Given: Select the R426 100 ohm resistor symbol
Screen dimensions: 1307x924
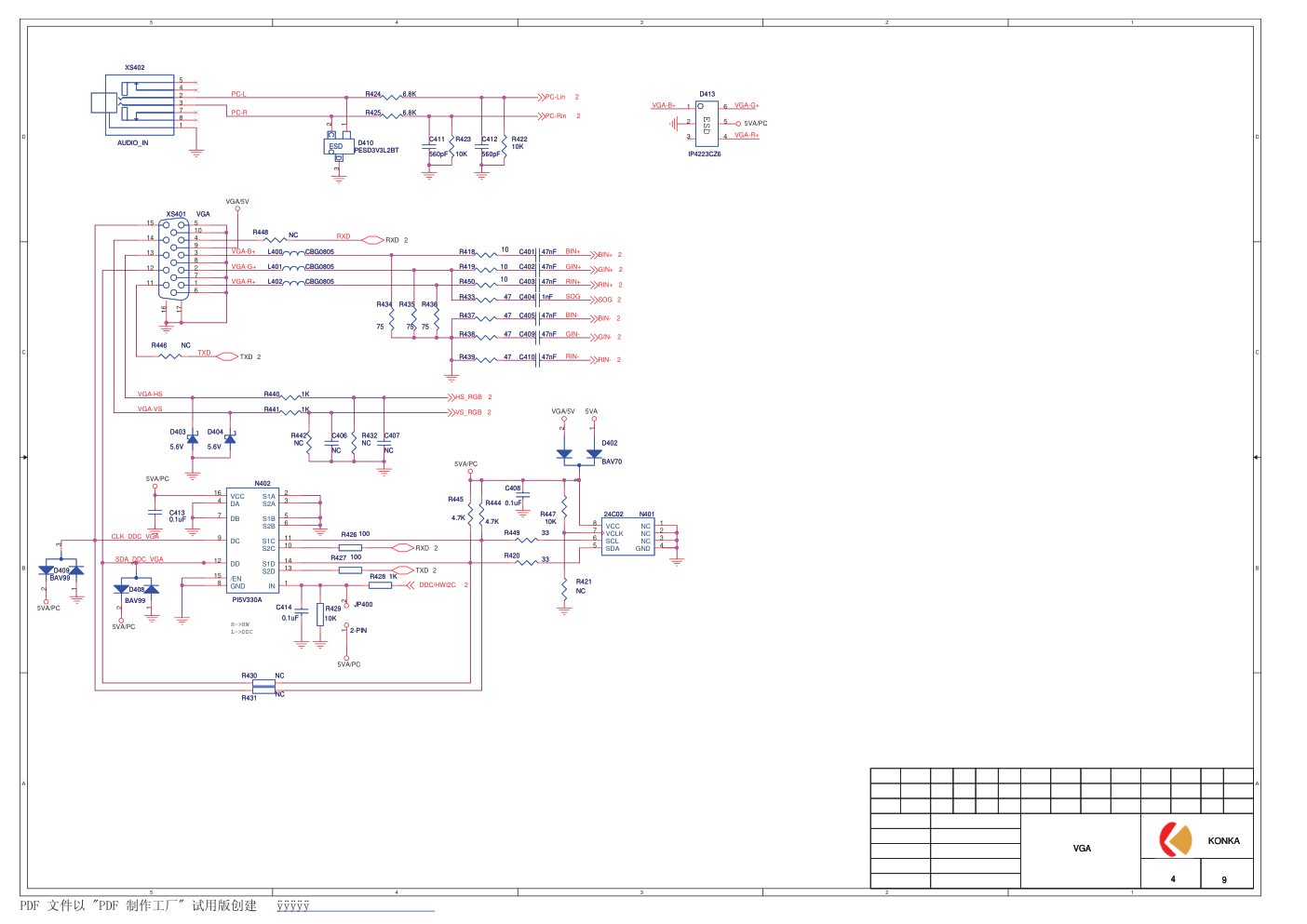Looking at the screenshot, I should click(x=350, y=547).
